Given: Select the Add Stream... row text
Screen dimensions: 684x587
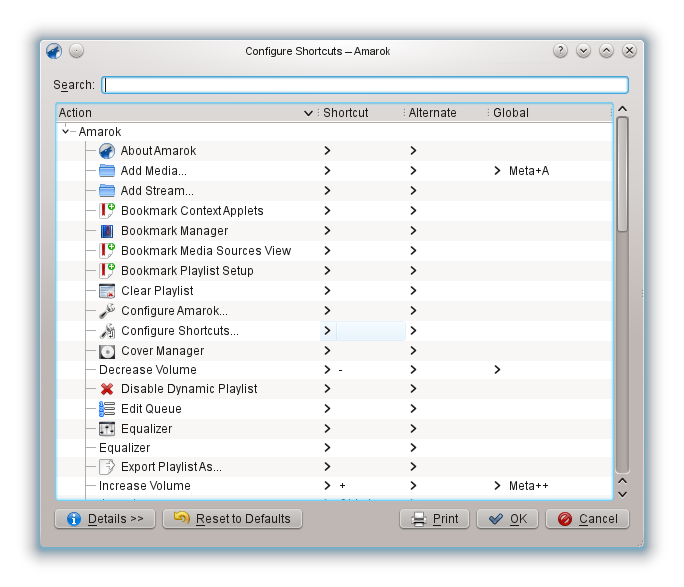Looking at the screenshot, I should 157,191.
